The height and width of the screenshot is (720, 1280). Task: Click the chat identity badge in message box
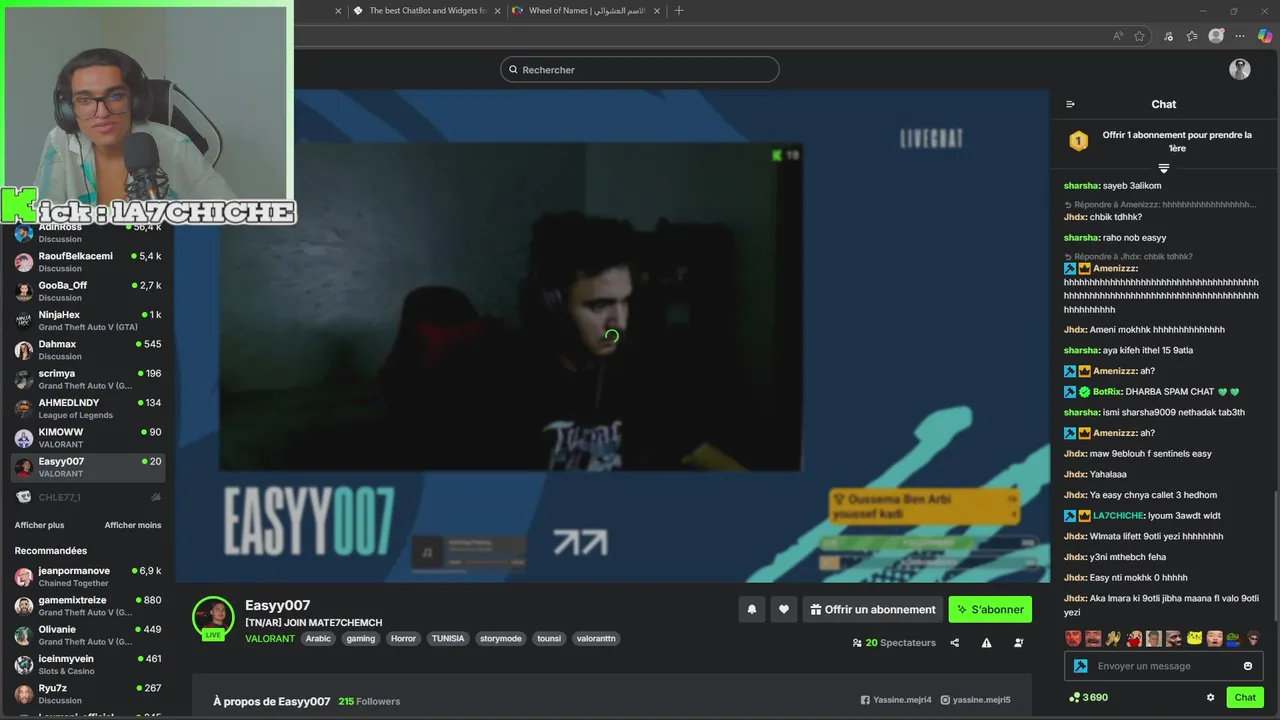click(1080, 666)
